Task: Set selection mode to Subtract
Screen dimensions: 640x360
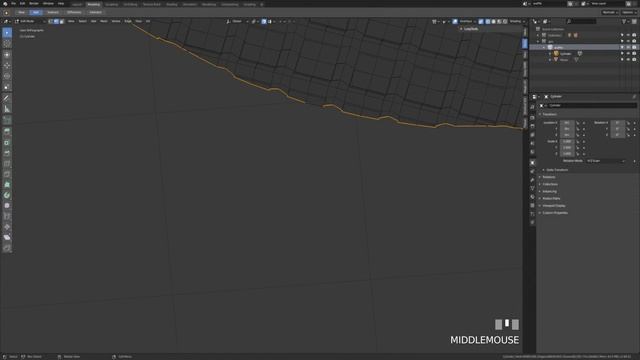Action: 53,12
